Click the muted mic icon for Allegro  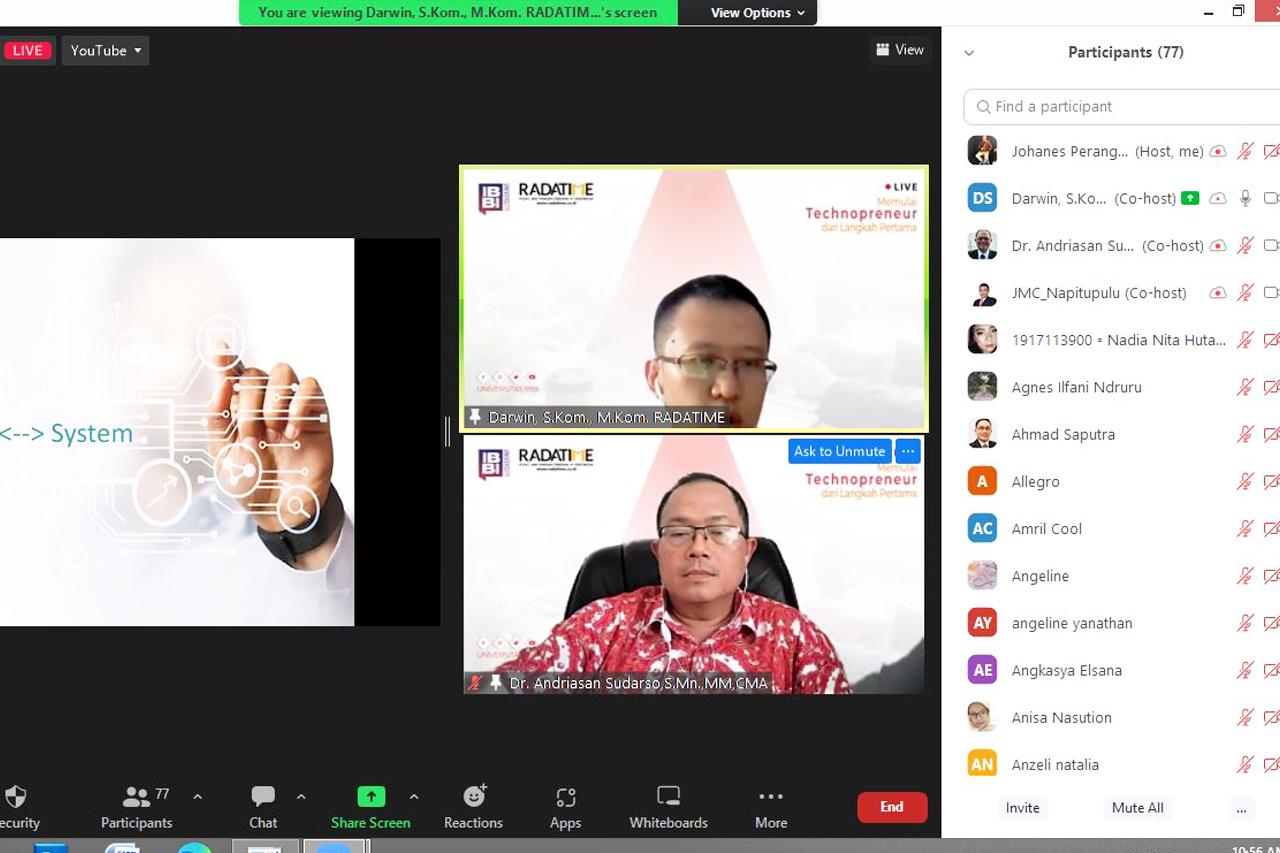pyautogui.click(x=1245, y=481)
